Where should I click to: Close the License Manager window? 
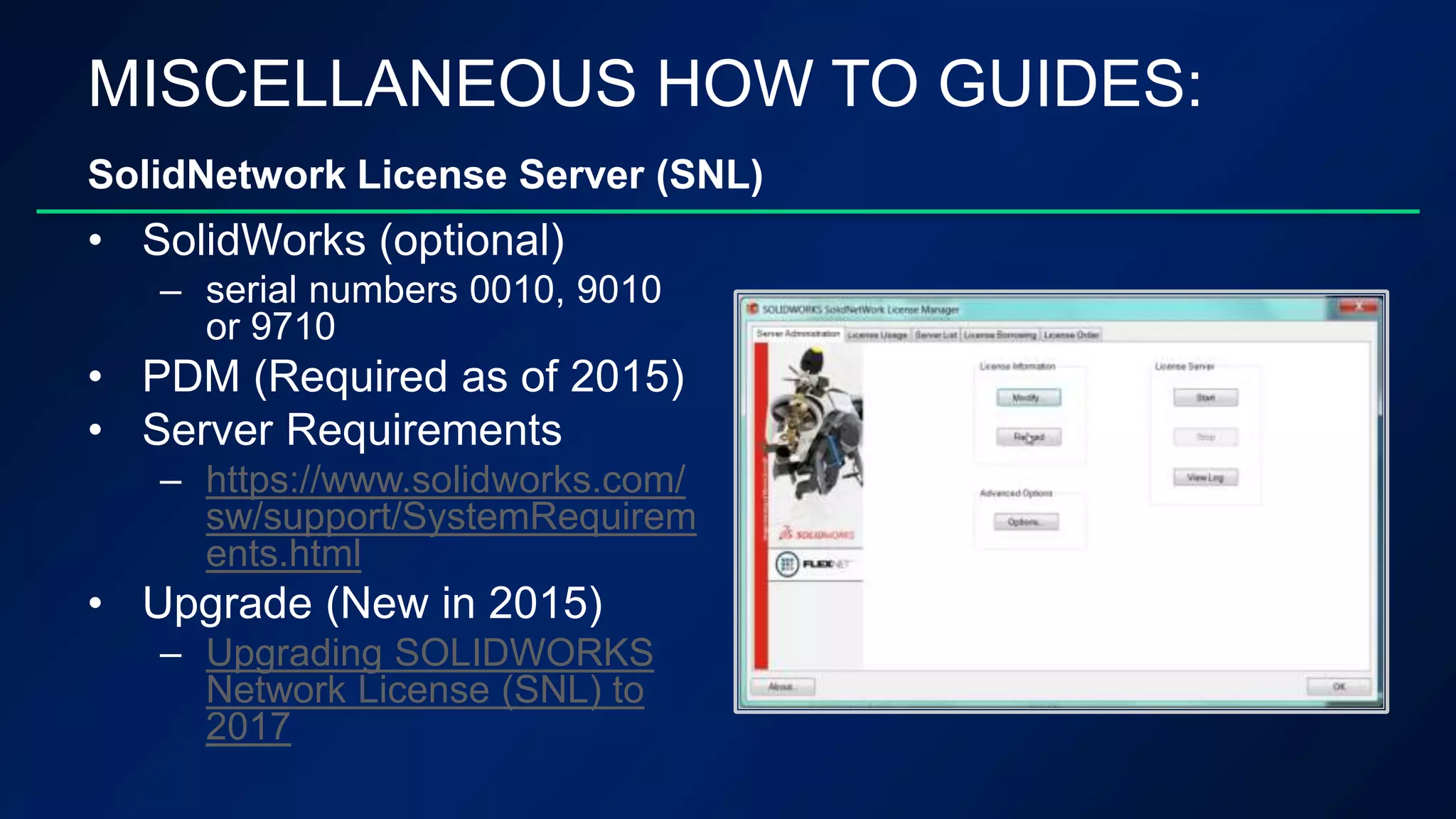click(x=1357, y=307)
